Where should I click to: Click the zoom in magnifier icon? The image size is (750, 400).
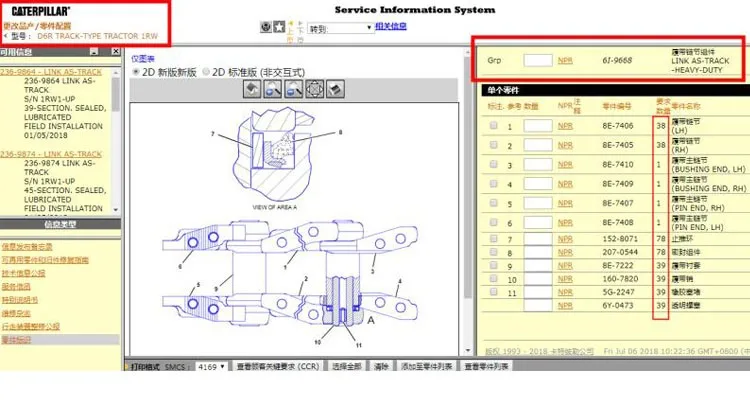coord(273,89)
